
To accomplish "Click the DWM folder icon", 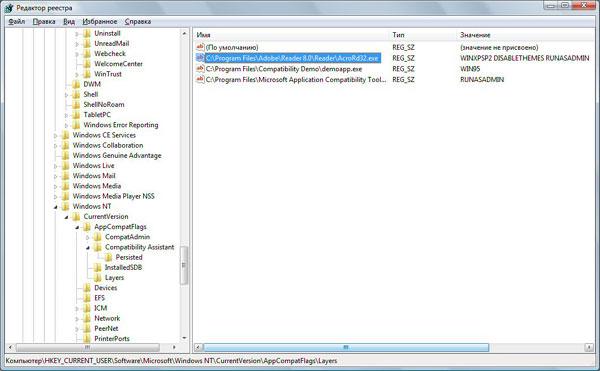I will coord(77,84).
